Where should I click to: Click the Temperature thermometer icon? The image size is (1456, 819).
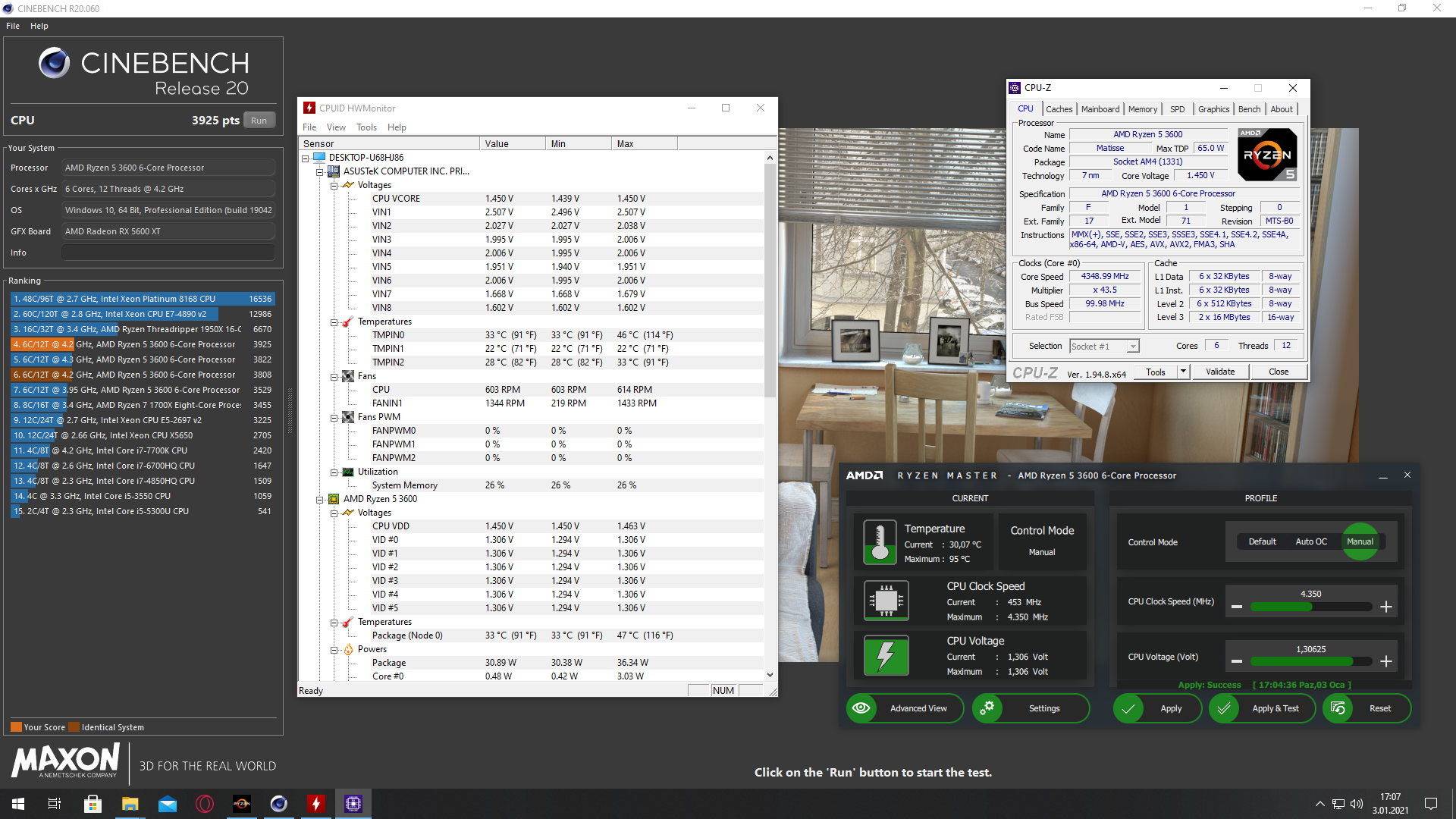[x=880, y=543]
